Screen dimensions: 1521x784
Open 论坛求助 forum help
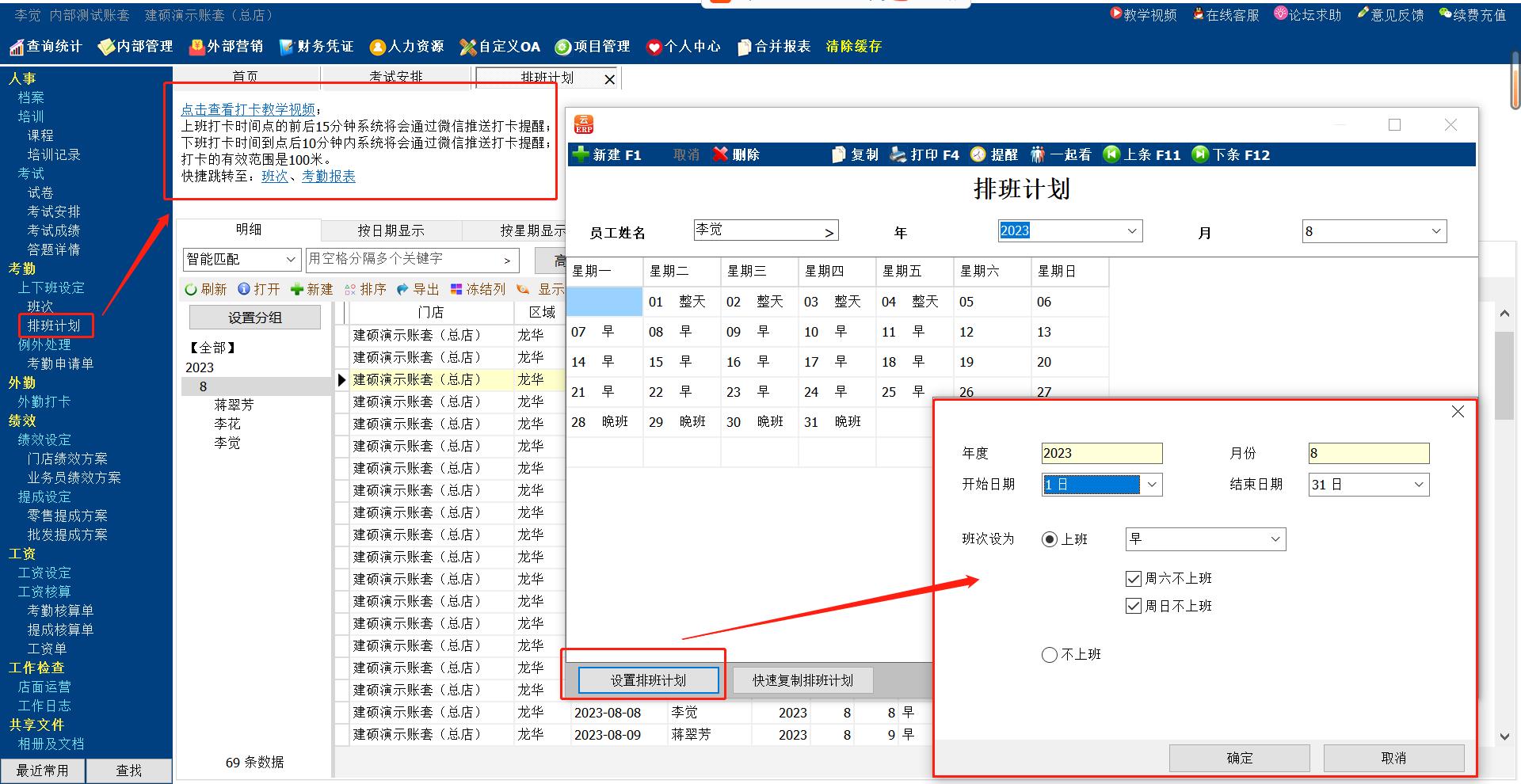point(1308,14)
